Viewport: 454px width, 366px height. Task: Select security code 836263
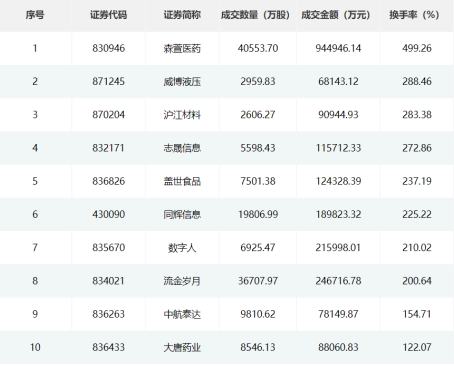[x=109, y=314]
